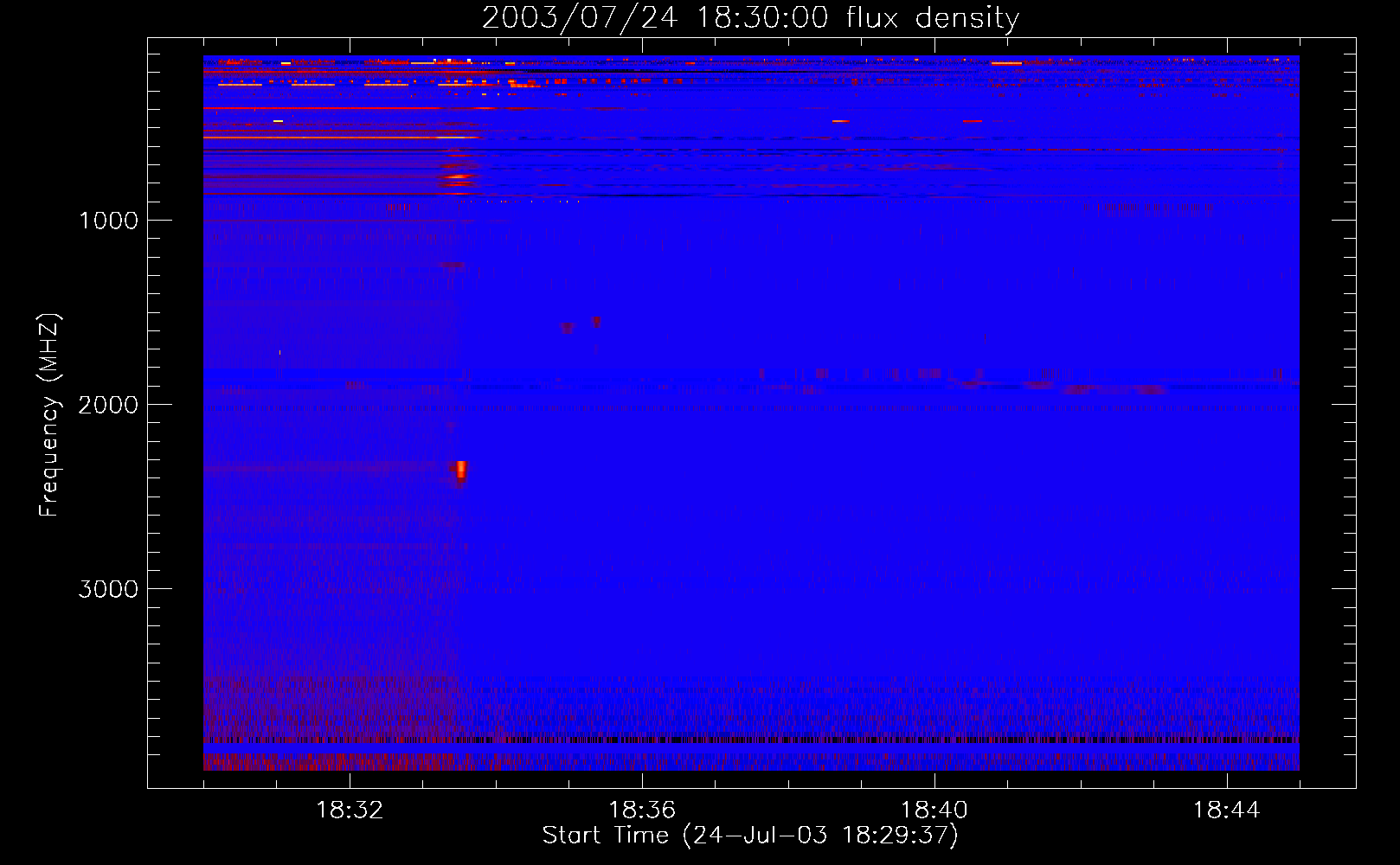This screenshot has height=865, width=1400.
Task: Click the 18:36 time tick label
Action: click(642, 811)
